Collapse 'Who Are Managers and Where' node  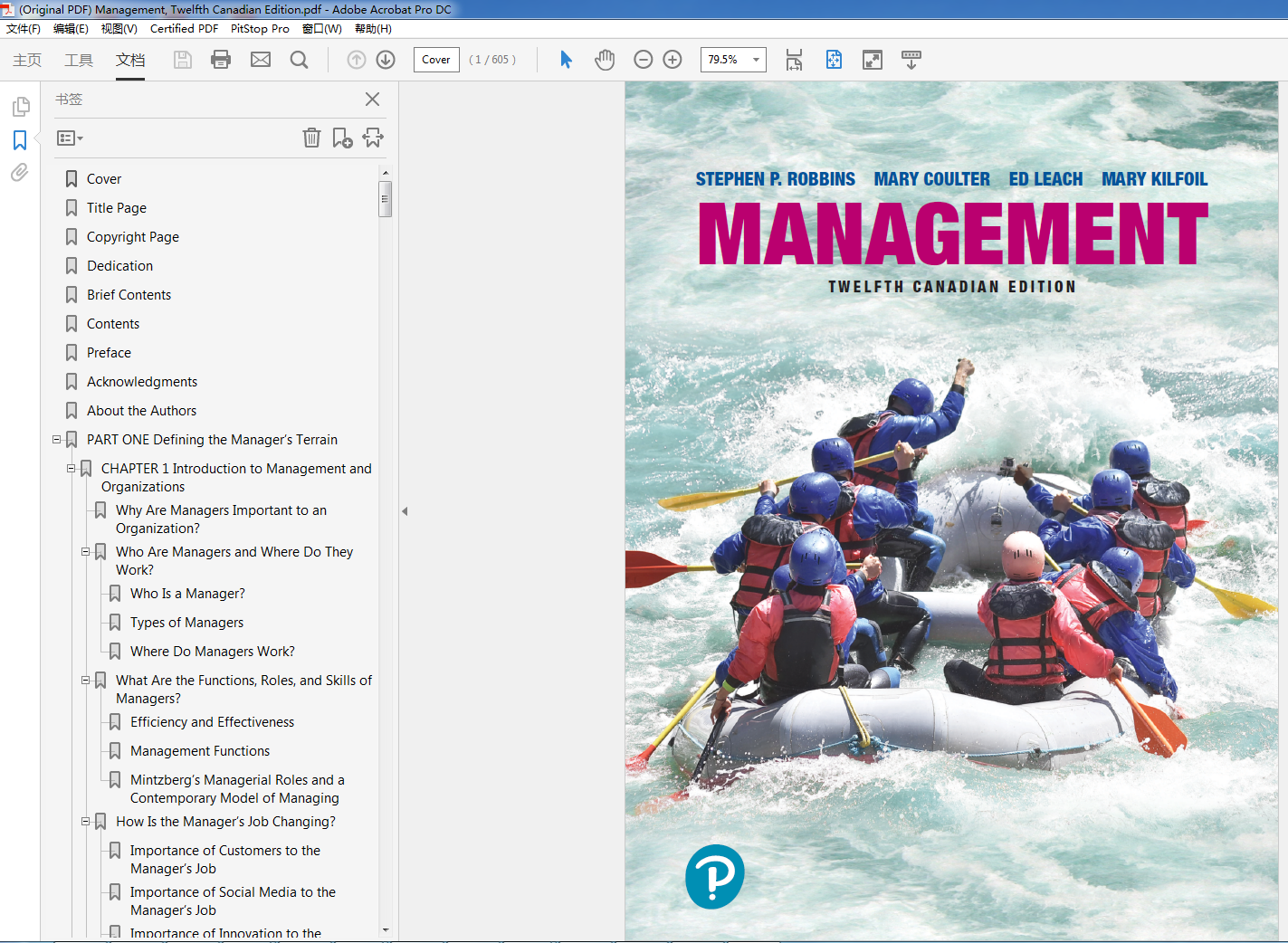[85, 551]
